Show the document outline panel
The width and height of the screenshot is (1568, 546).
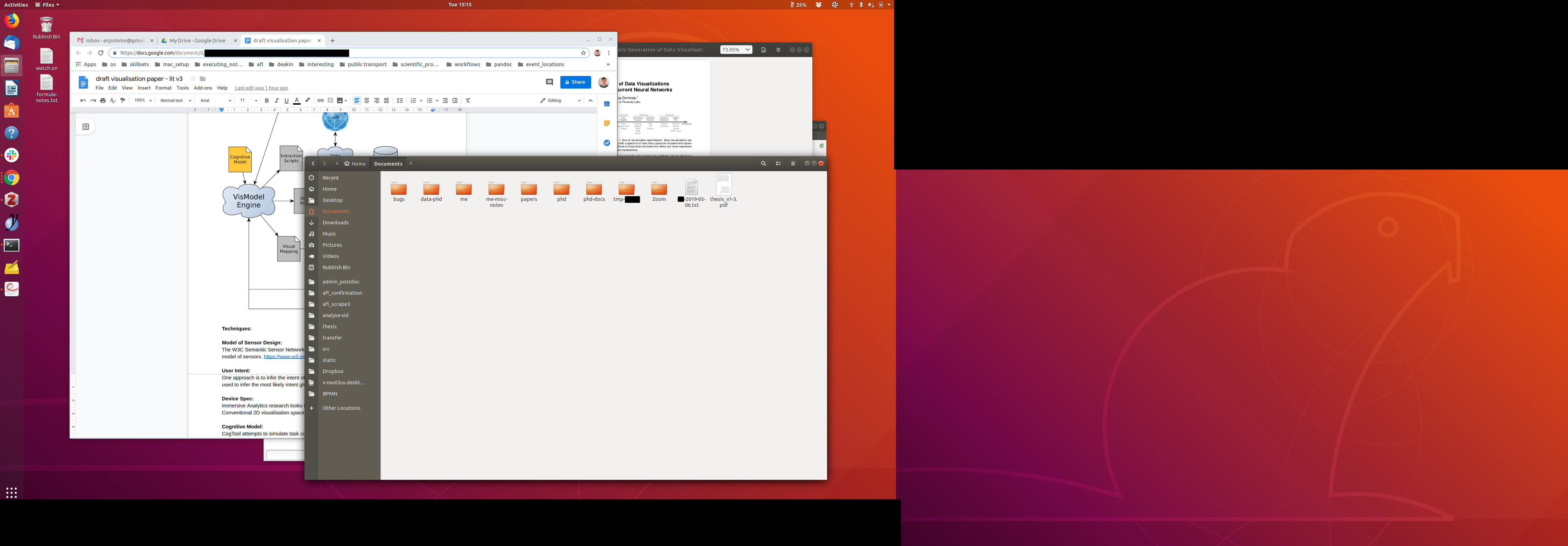(86, 127)
